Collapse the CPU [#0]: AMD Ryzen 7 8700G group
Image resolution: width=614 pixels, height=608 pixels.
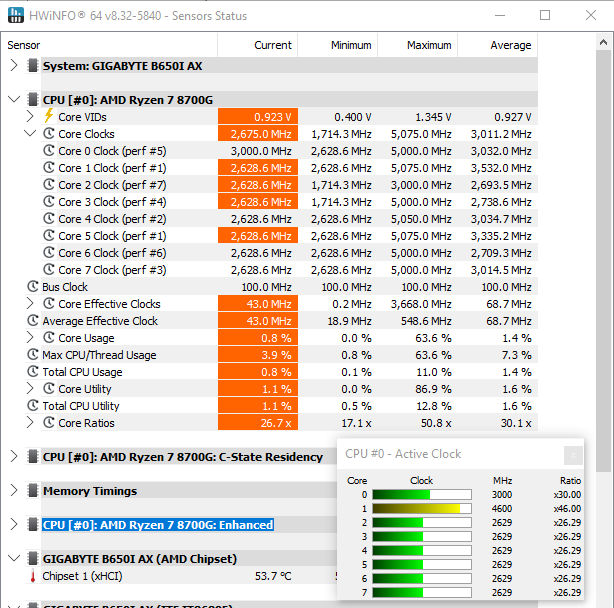[x=14, y=99]
